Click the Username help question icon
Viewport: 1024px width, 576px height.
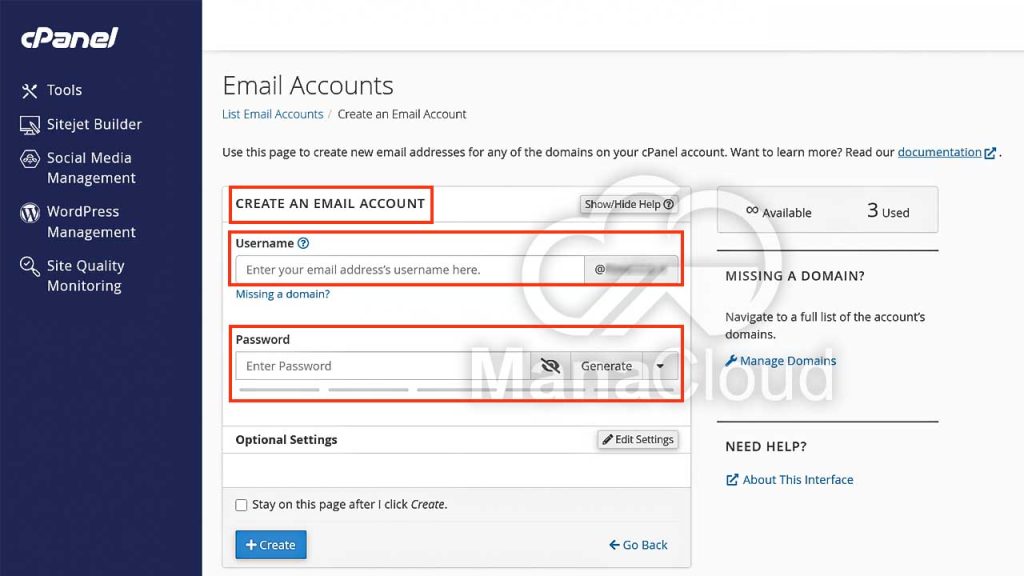tap(304, 243)
